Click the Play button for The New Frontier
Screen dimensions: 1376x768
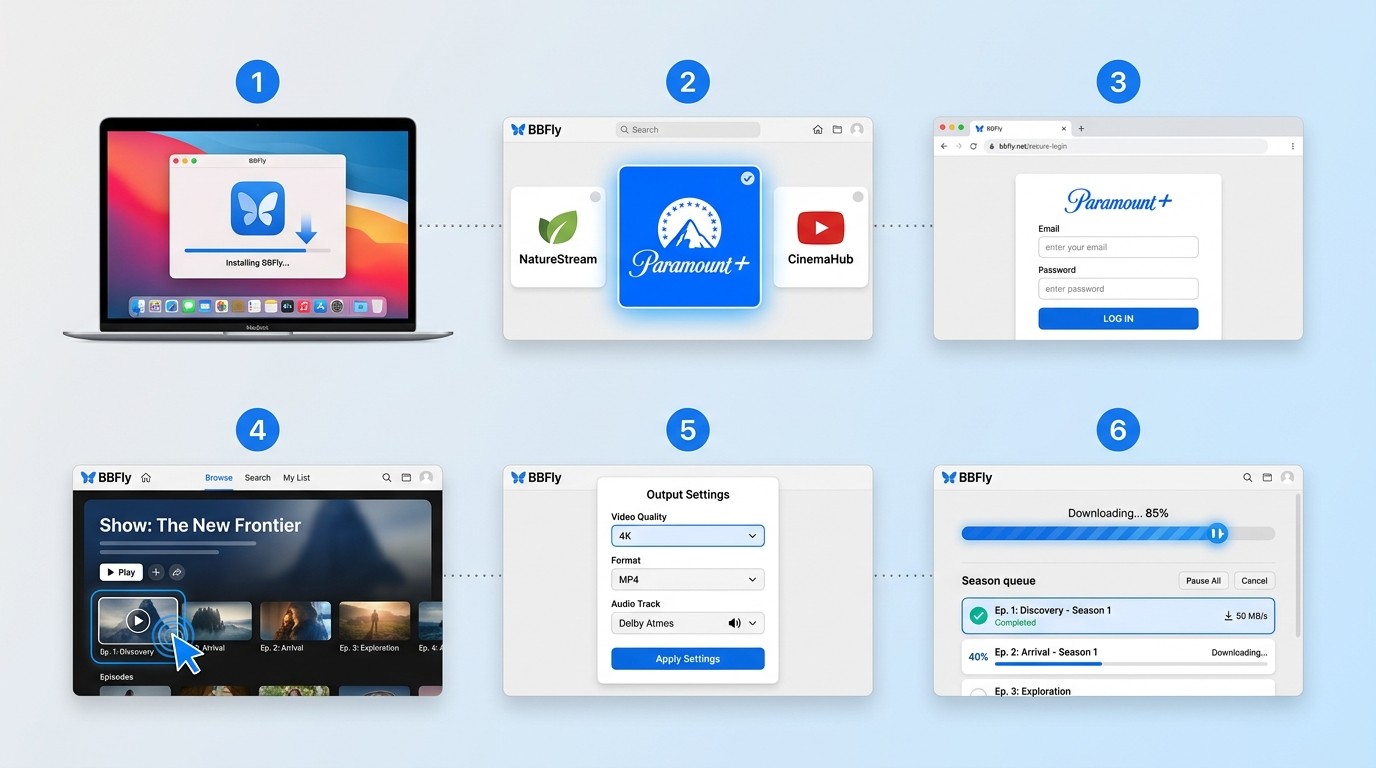tap(121, 573)
